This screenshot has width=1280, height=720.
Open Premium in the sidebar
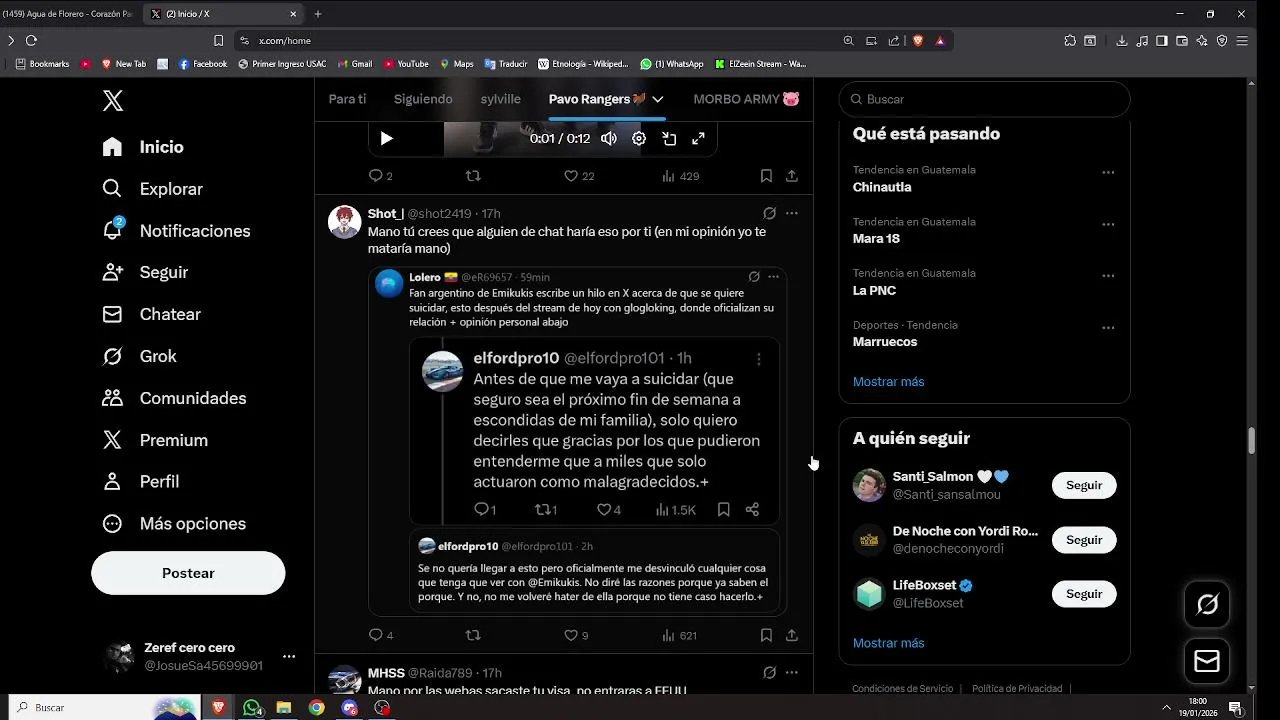coord(155,440)
